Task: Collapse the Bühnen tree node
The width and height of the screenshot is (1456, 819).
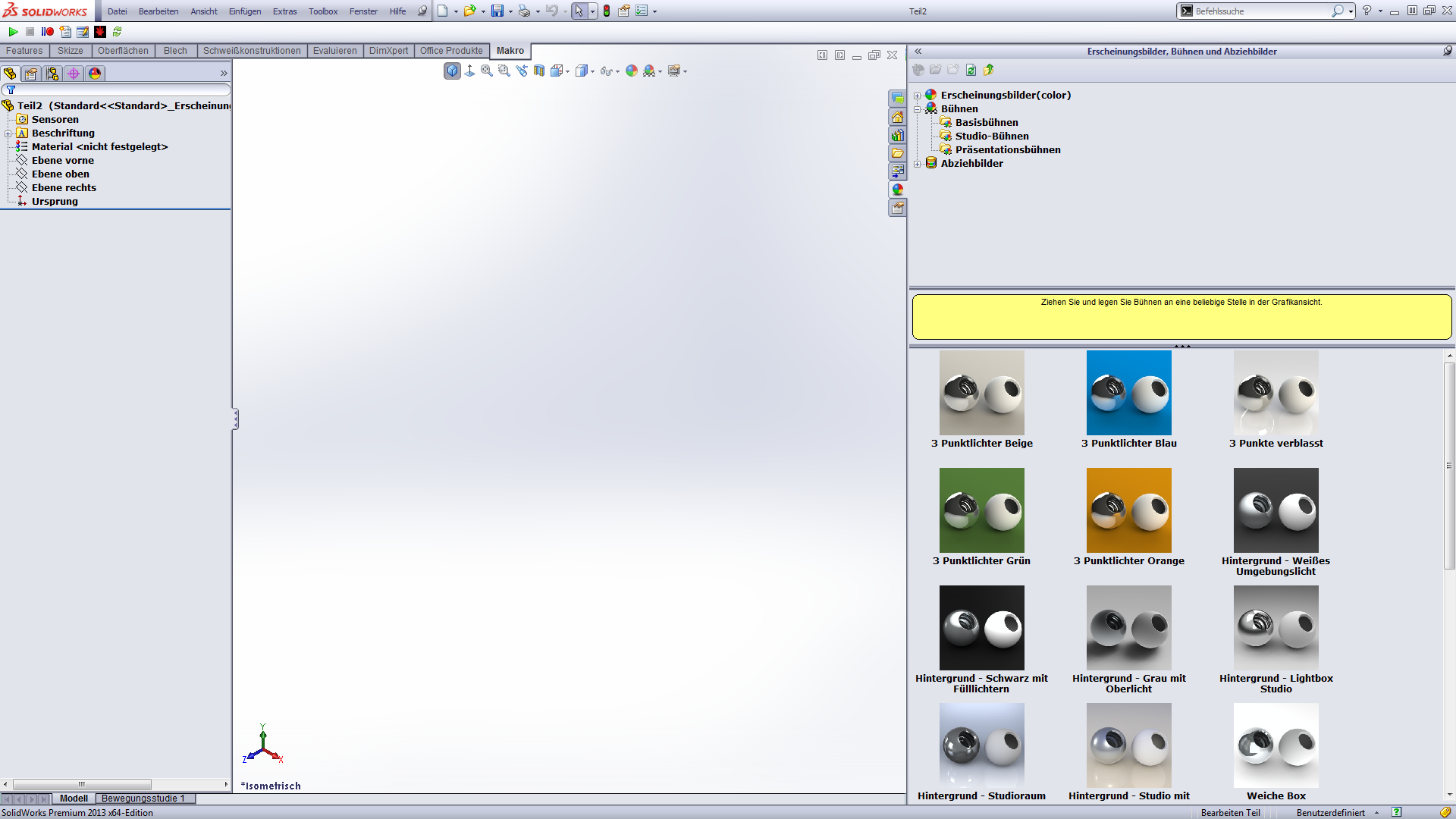Action: pyautogui.click(x=918, y=109)
